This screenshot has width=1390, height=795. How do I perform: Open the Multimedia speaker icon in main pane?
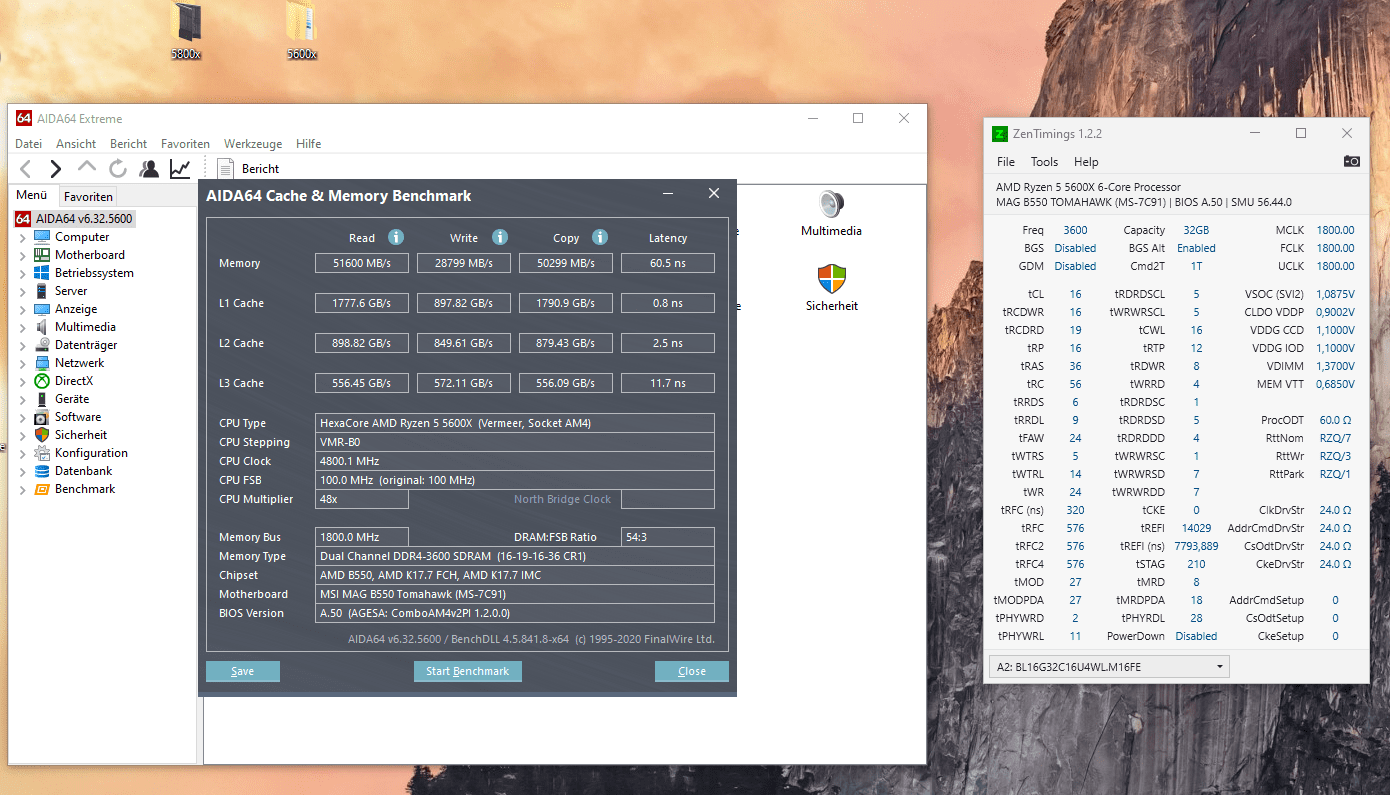coord(831,204)
